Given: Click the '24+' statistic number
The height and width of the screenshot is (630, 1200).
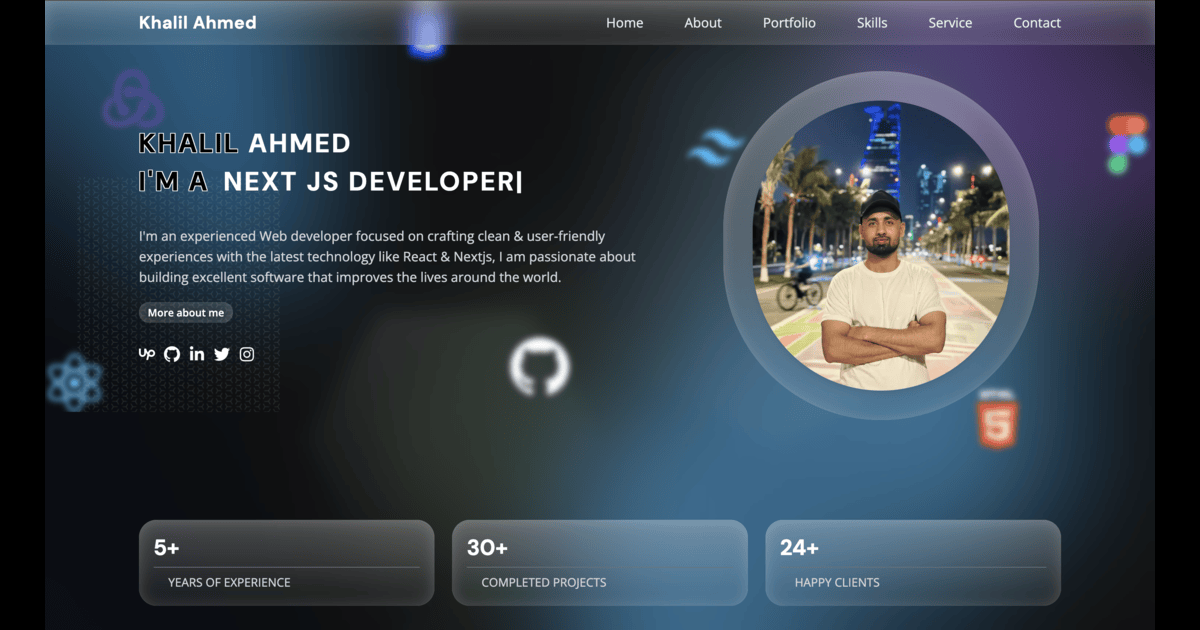Looking at the screenshot, I should click(800, 547).
